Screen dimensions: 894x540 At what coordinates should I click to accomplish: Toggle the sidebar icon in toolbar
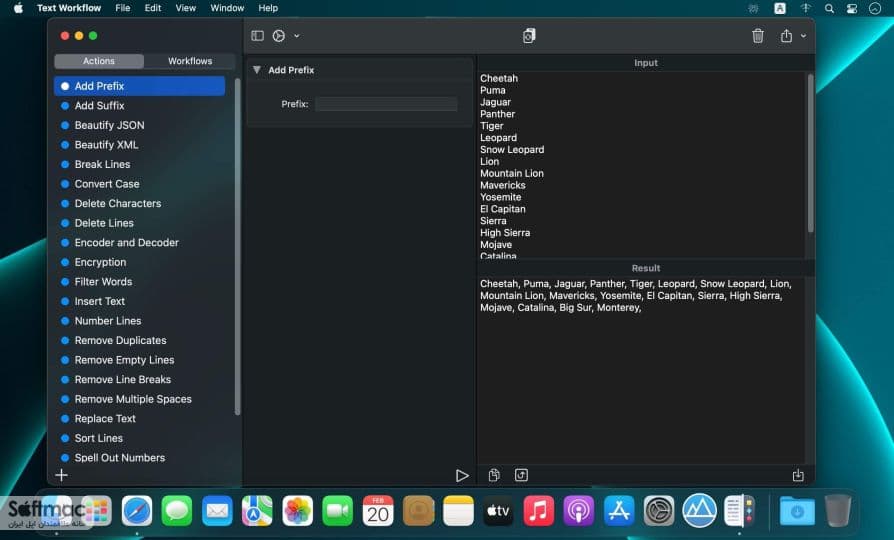pyautogui.click(x=258, y=36)
